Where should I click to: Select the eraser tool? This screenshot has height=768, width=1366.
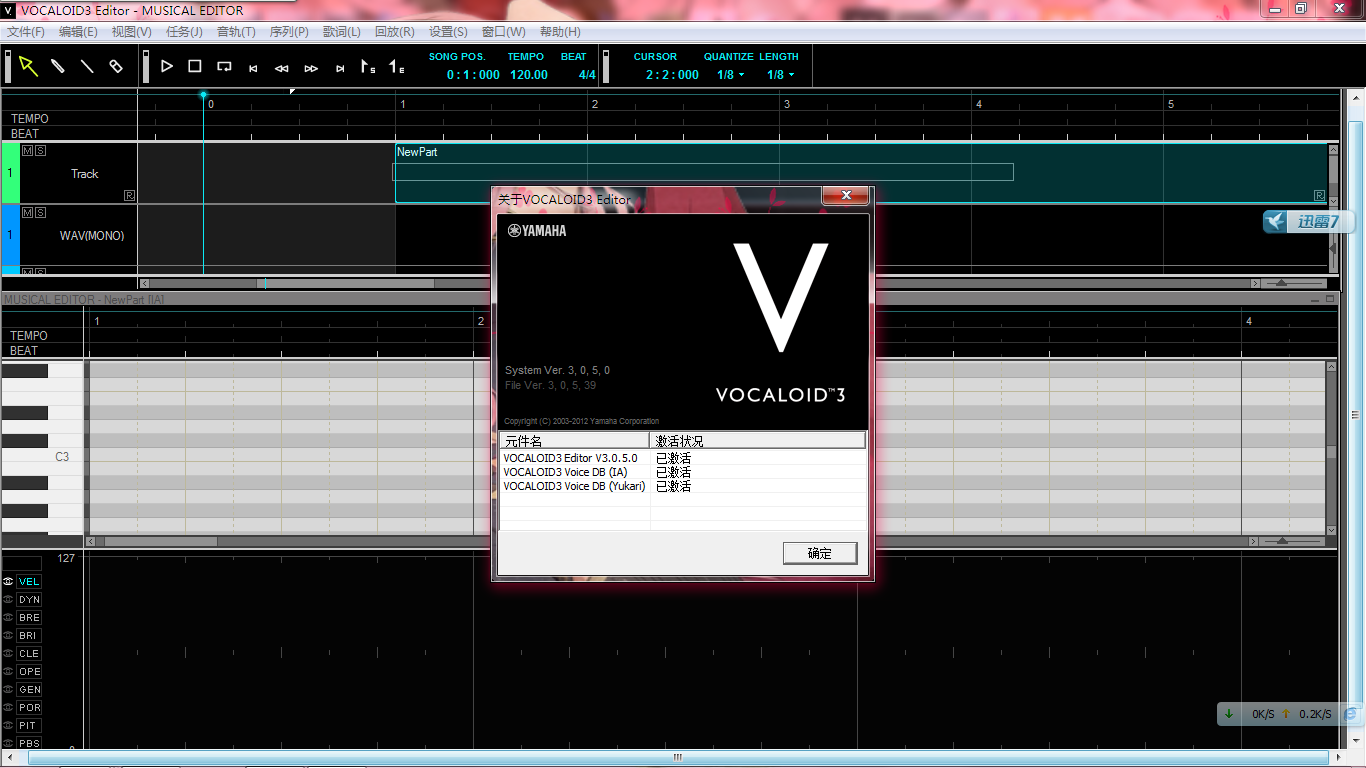click(x=116, y=67)
